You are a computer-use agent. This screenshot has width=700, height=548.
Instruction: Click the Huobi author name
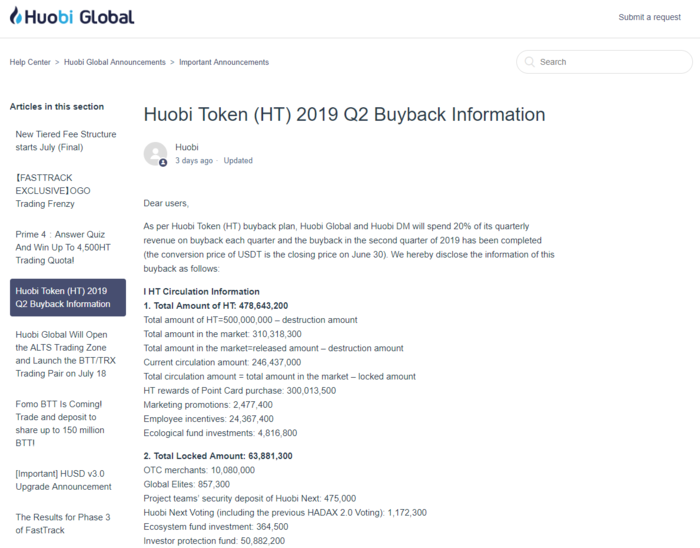pyautogui.click(x=187, y=147)
